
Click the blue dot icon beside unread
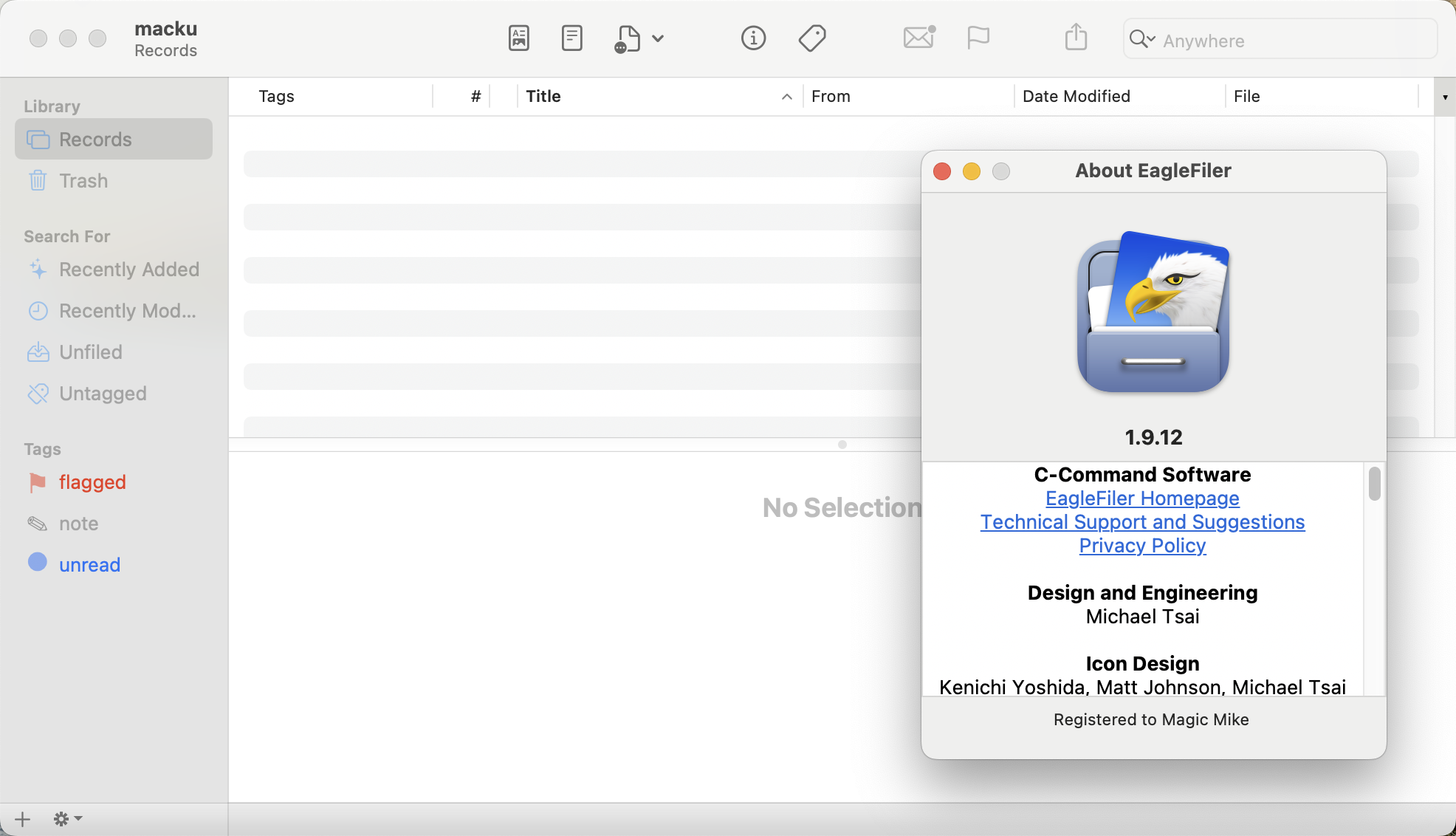pos(38,562)
